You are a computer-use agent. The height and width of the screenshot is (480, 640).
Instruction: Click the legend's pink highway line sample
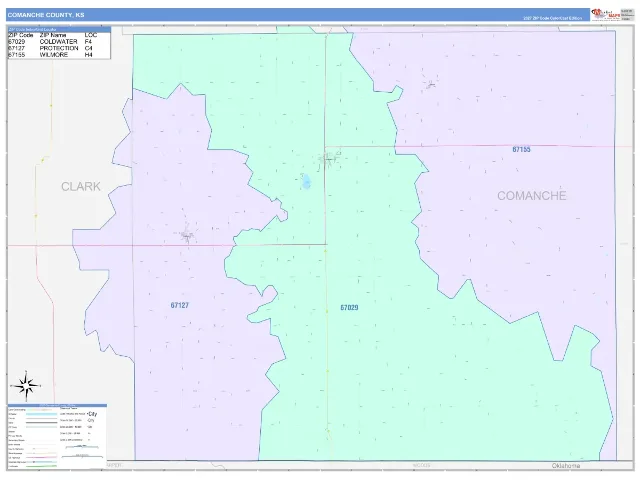coord(41,458)
